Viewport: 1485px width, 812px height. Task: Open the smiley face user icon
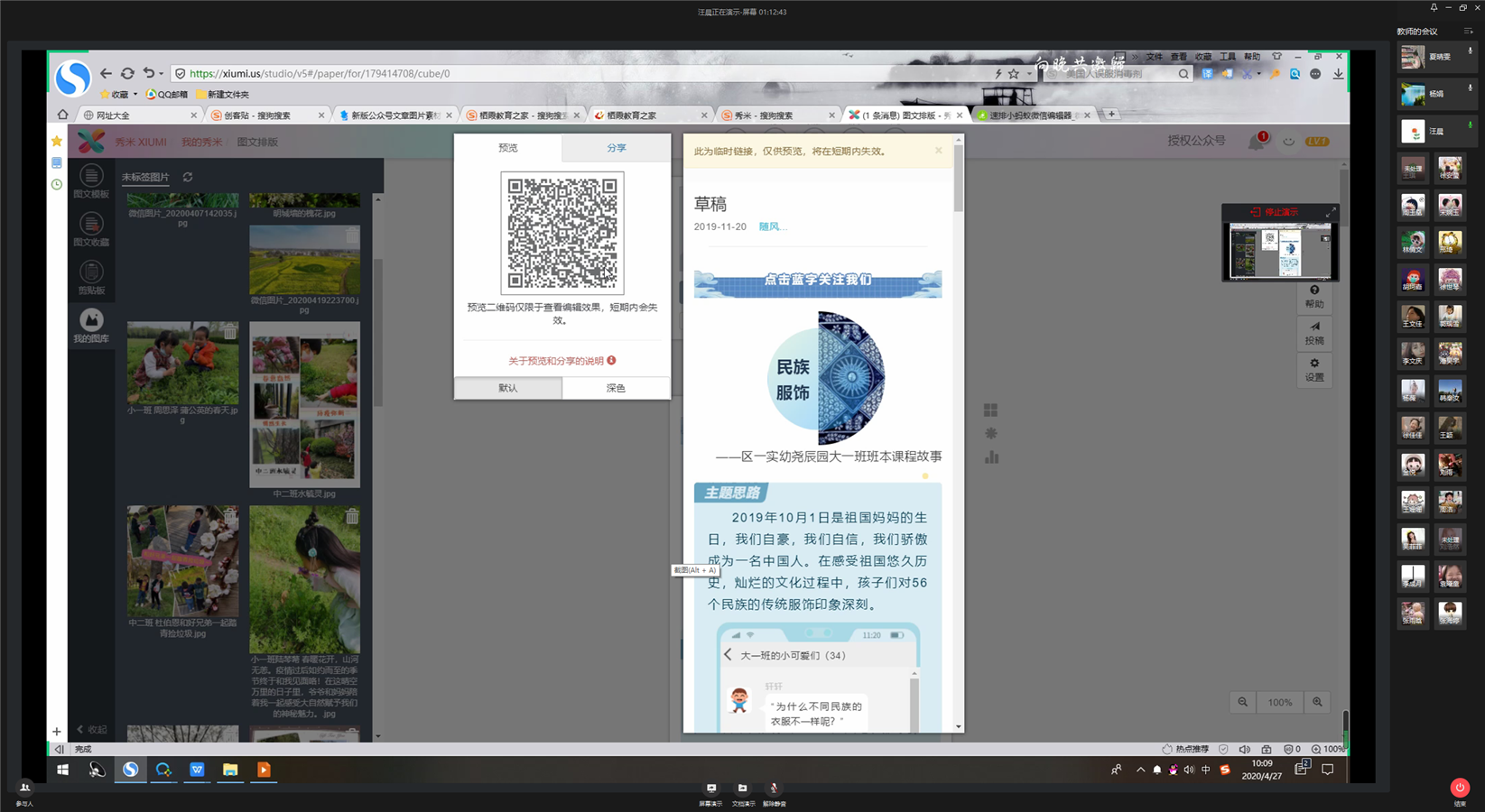click(1288, 141)
